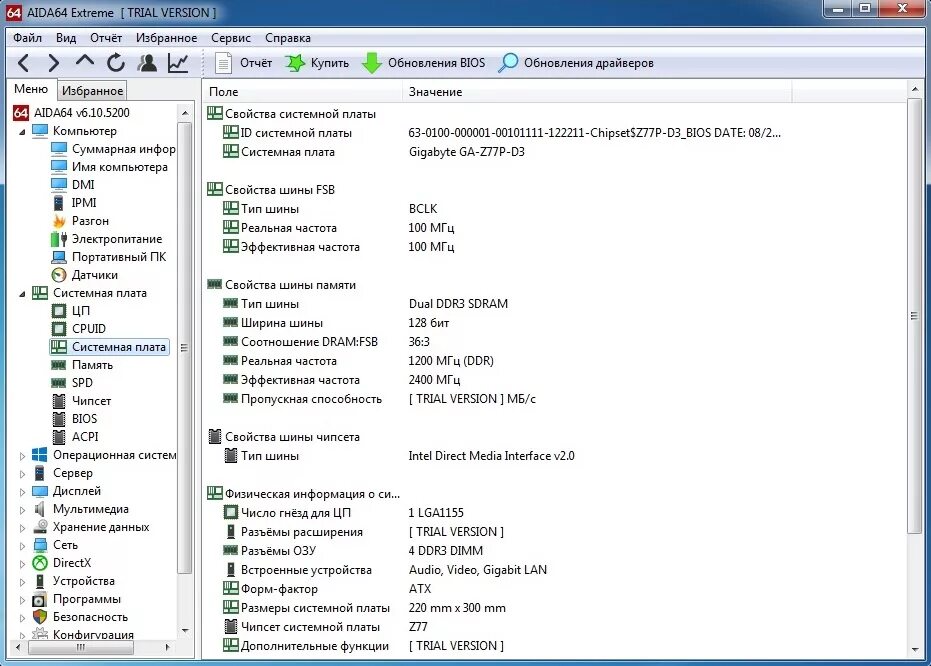Image resolution: width=931 pixels, height=666 pixels.
Task: Click the Купить buy button
Action: tap(317, 63)
